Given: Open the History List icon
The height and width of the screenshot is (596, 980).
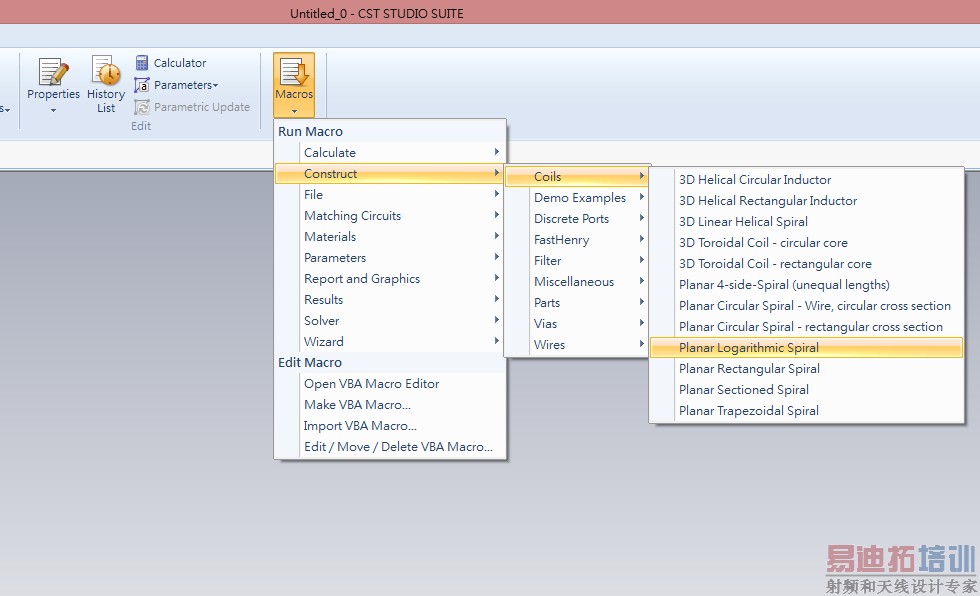Looking at the screenshot, I should tap(106, 70).
